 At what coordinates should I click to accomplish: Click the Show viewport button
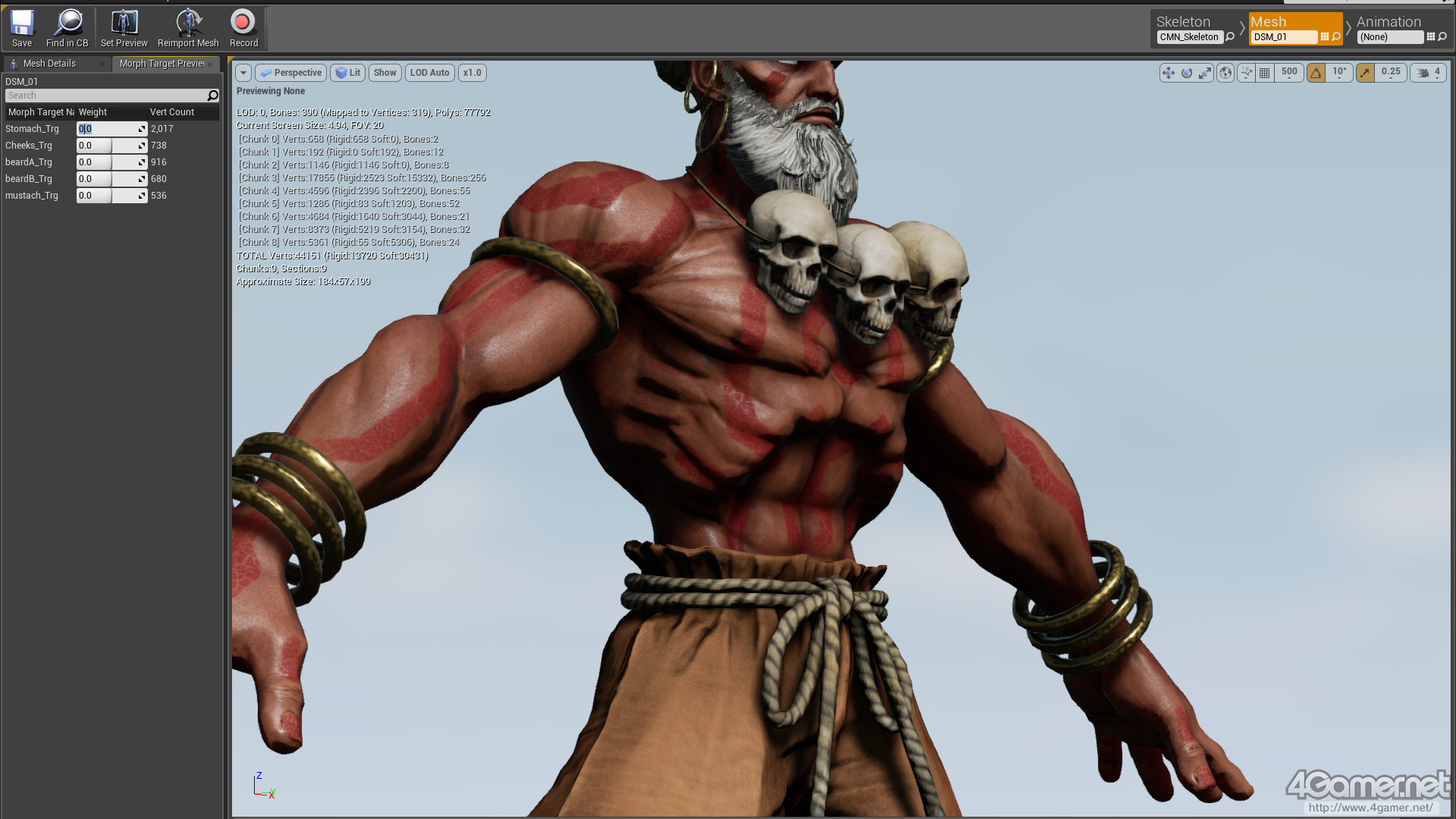pyautogui.click(x=385, y=73)
